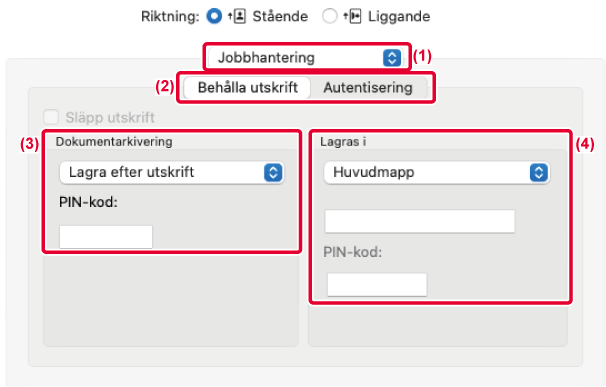606x387 pixels.
Task: Click the Dokumentarkivering group heading
Action: 114,142
